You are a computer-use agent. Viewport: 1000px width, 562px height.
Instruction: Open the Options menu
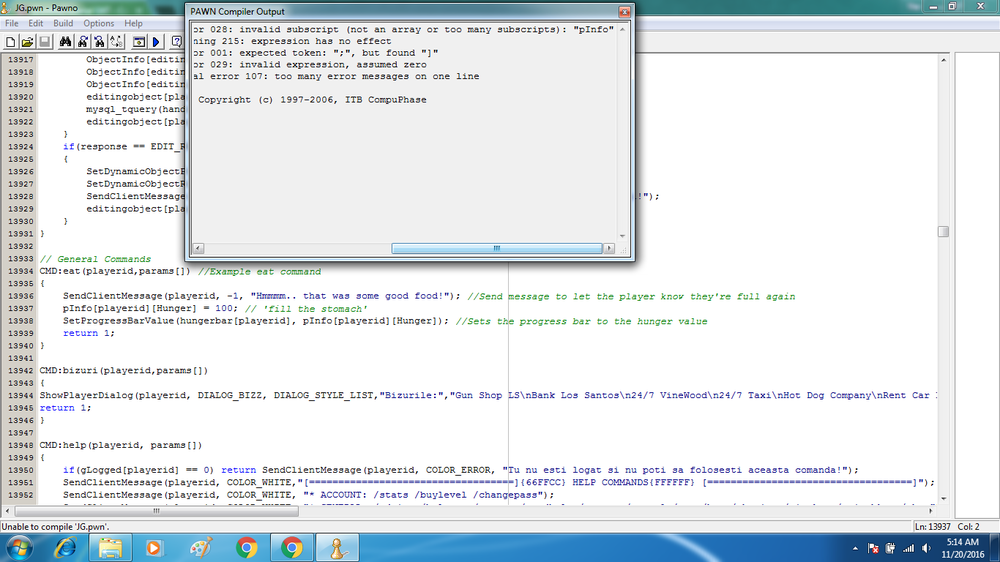coord(99,23)
